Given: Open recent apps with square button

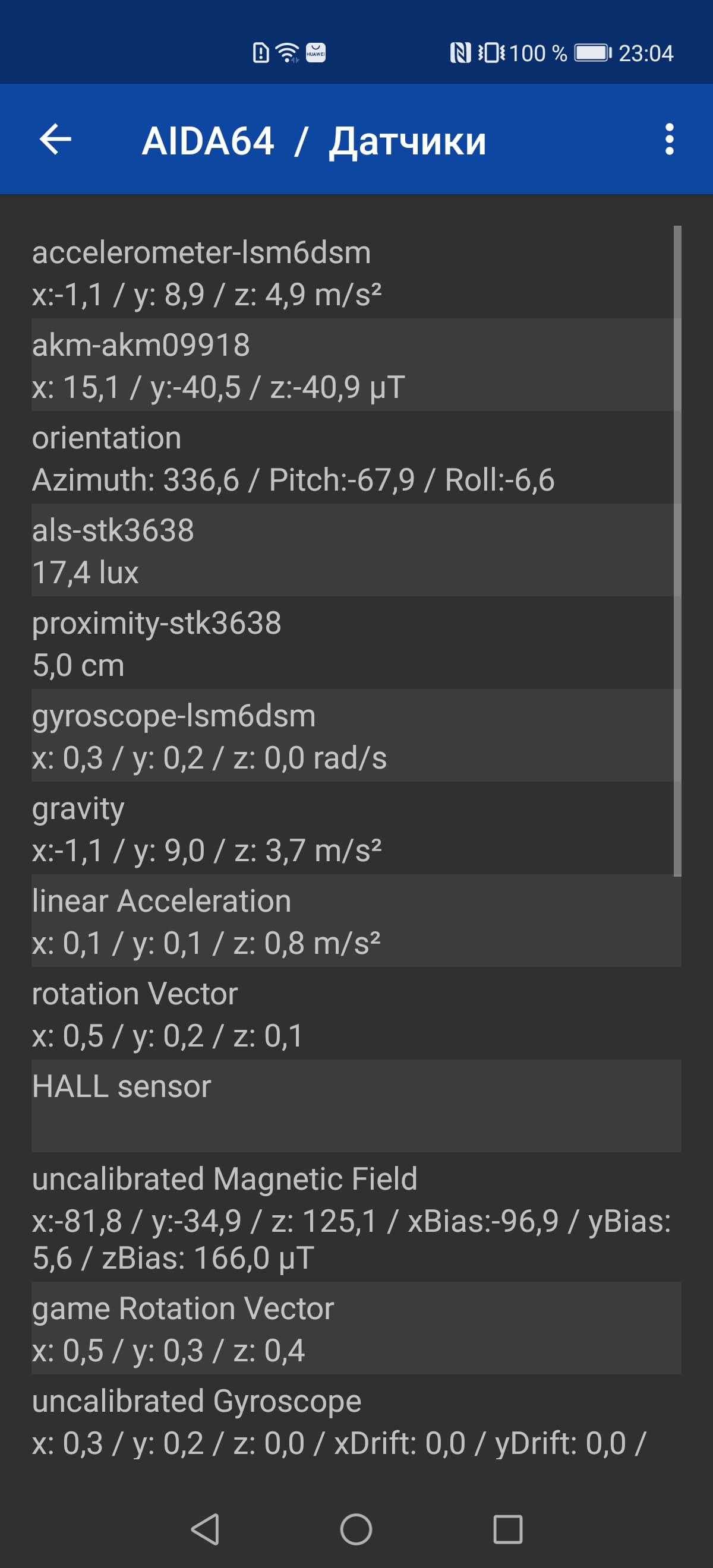Looking at the screenshot, I should click(x=507, y=1529).
